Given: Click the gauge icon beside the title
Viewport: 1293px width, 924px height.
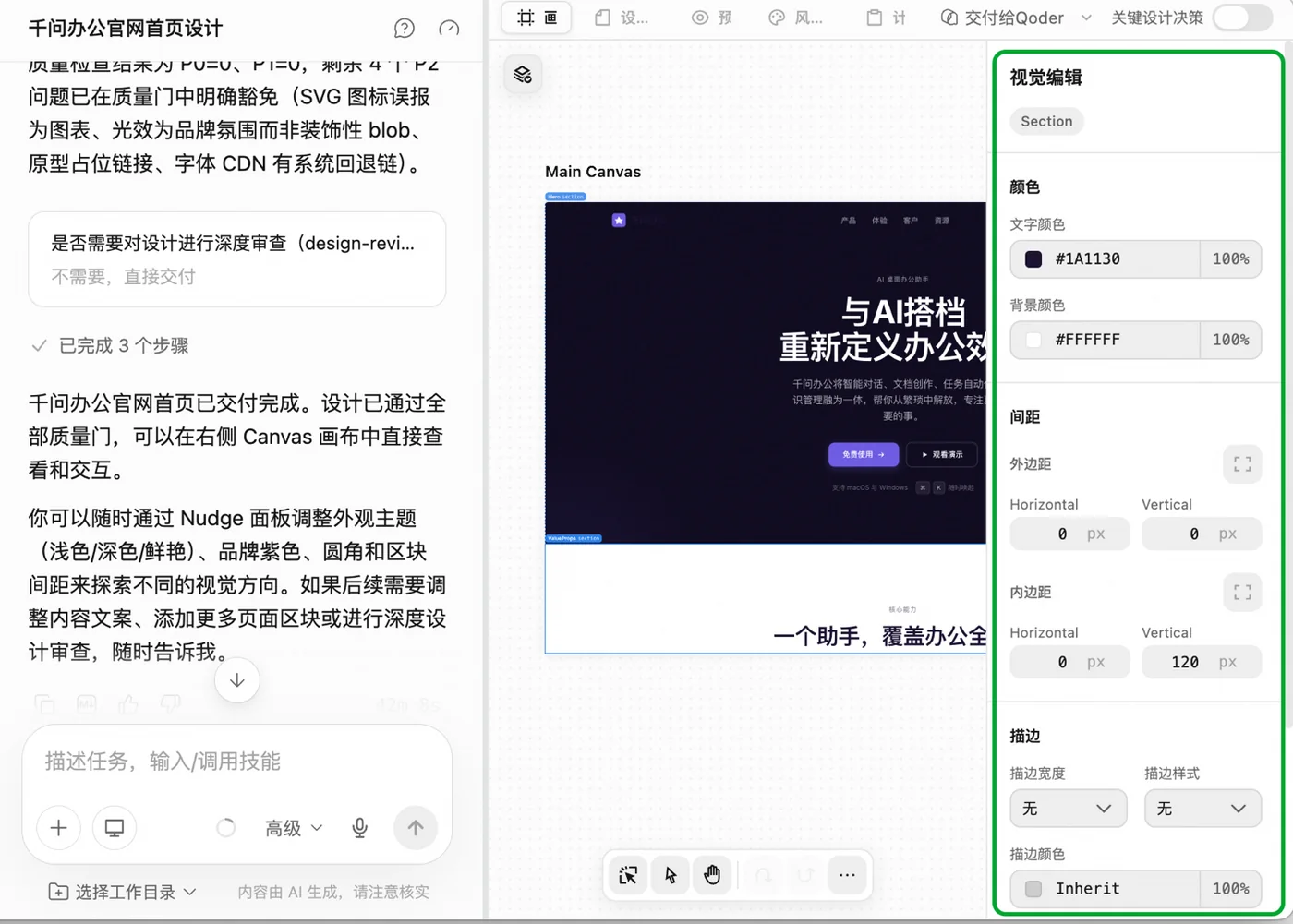Looking at the screenshot, I should click(449, 29).
